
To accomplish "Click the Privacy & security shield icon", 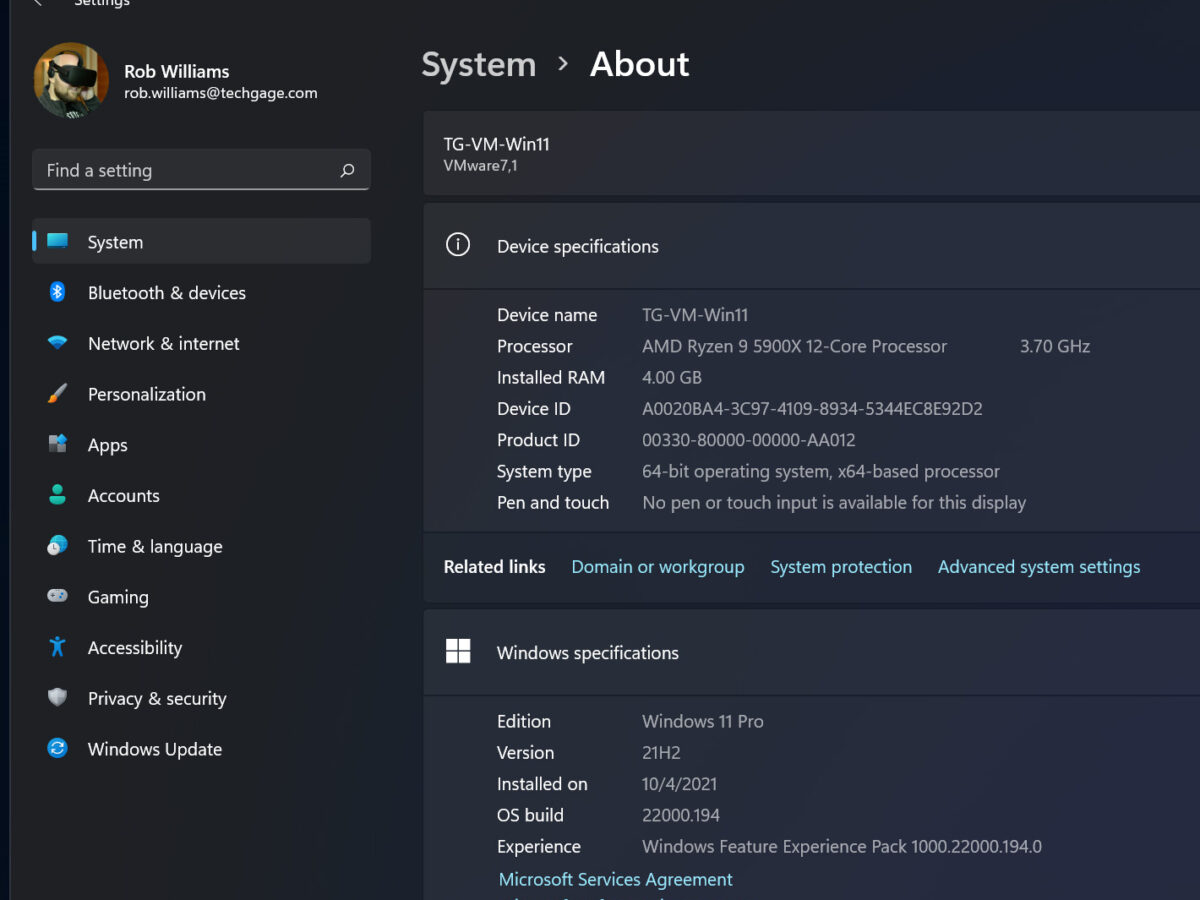I will 58,698.
